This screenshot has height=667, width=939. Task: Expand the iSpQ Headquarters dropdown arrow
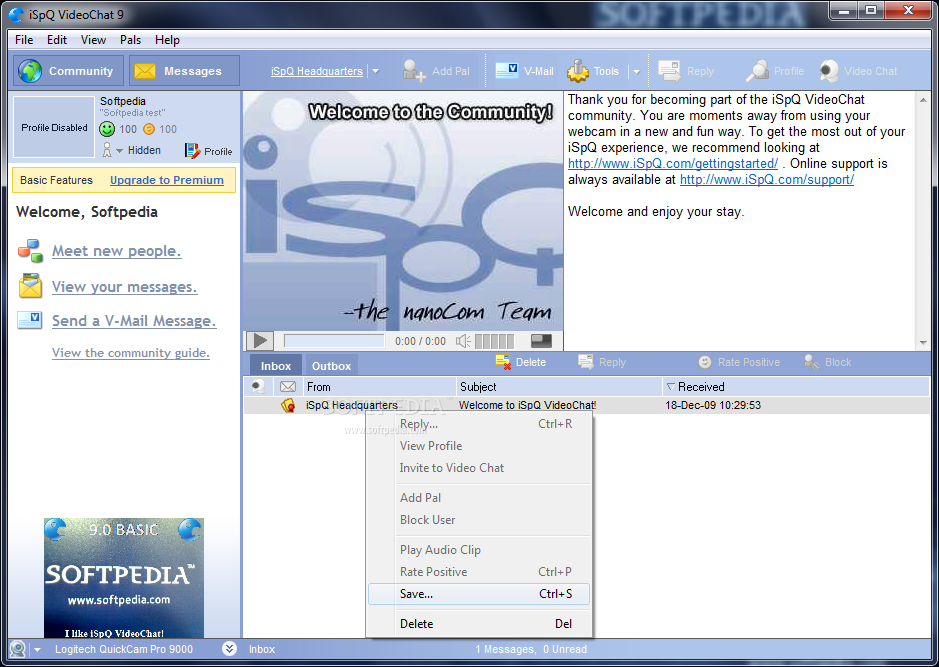pyautogui.click(x=375, y=71)
